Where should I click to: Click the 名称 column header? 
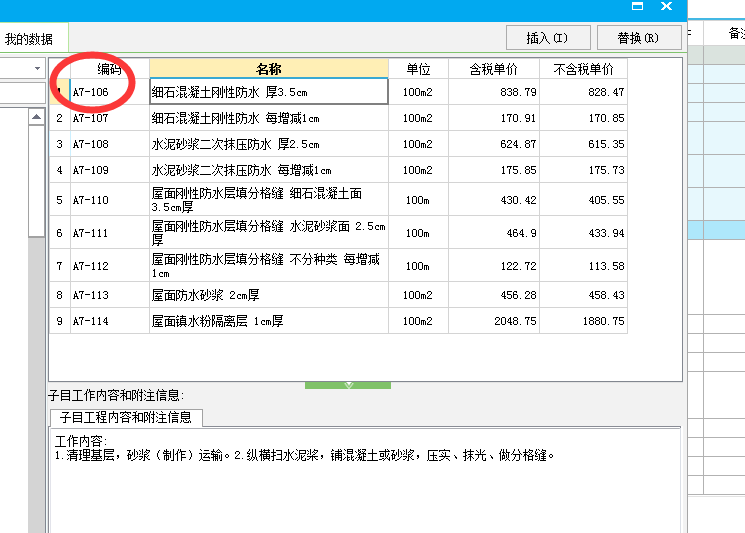tap(269, 69)
